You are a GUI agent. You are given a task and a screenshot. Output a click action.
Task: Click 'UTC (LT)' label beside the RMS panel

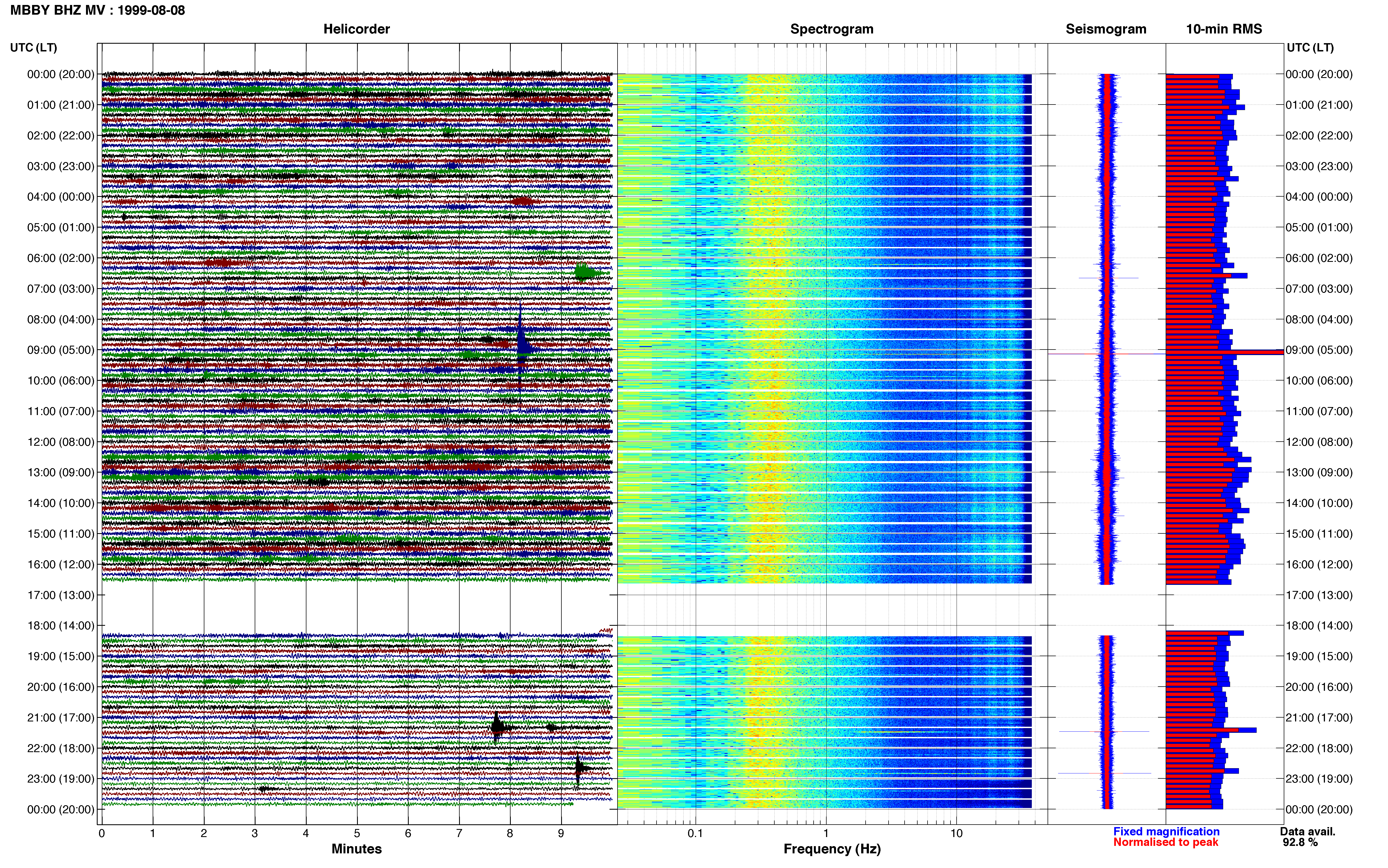(x=1310, y=48)
